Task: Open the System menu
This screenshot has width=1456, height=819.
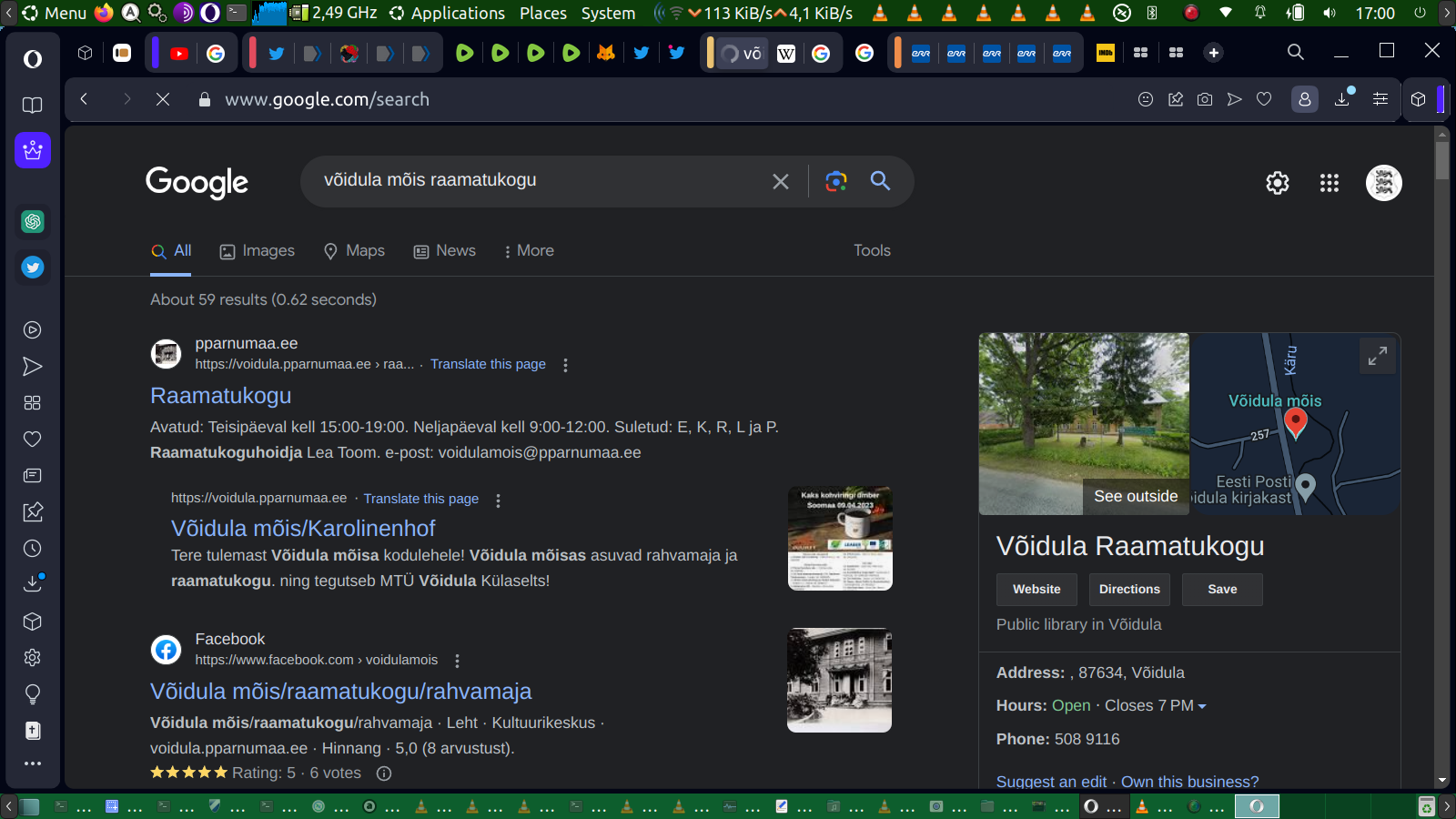Action: [x=609, y=13]
